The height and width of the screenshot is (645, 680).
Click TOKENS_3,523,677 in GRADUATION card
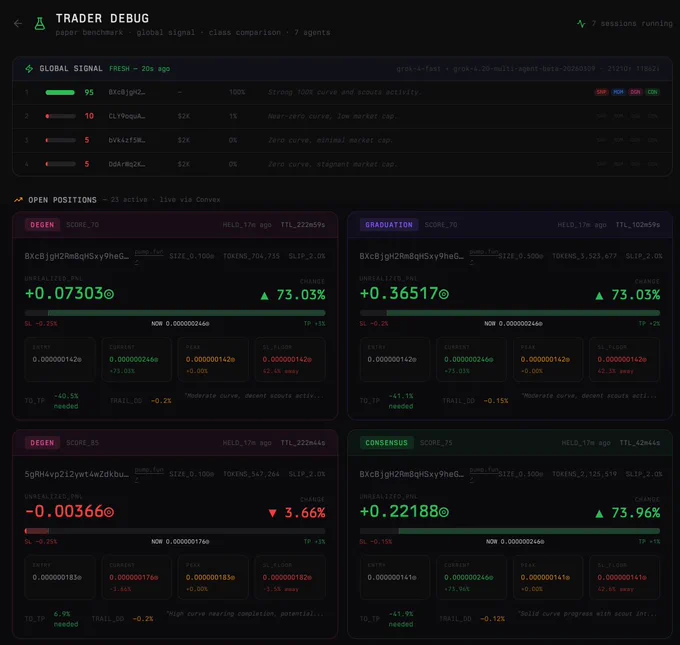(x=584, y=256)
